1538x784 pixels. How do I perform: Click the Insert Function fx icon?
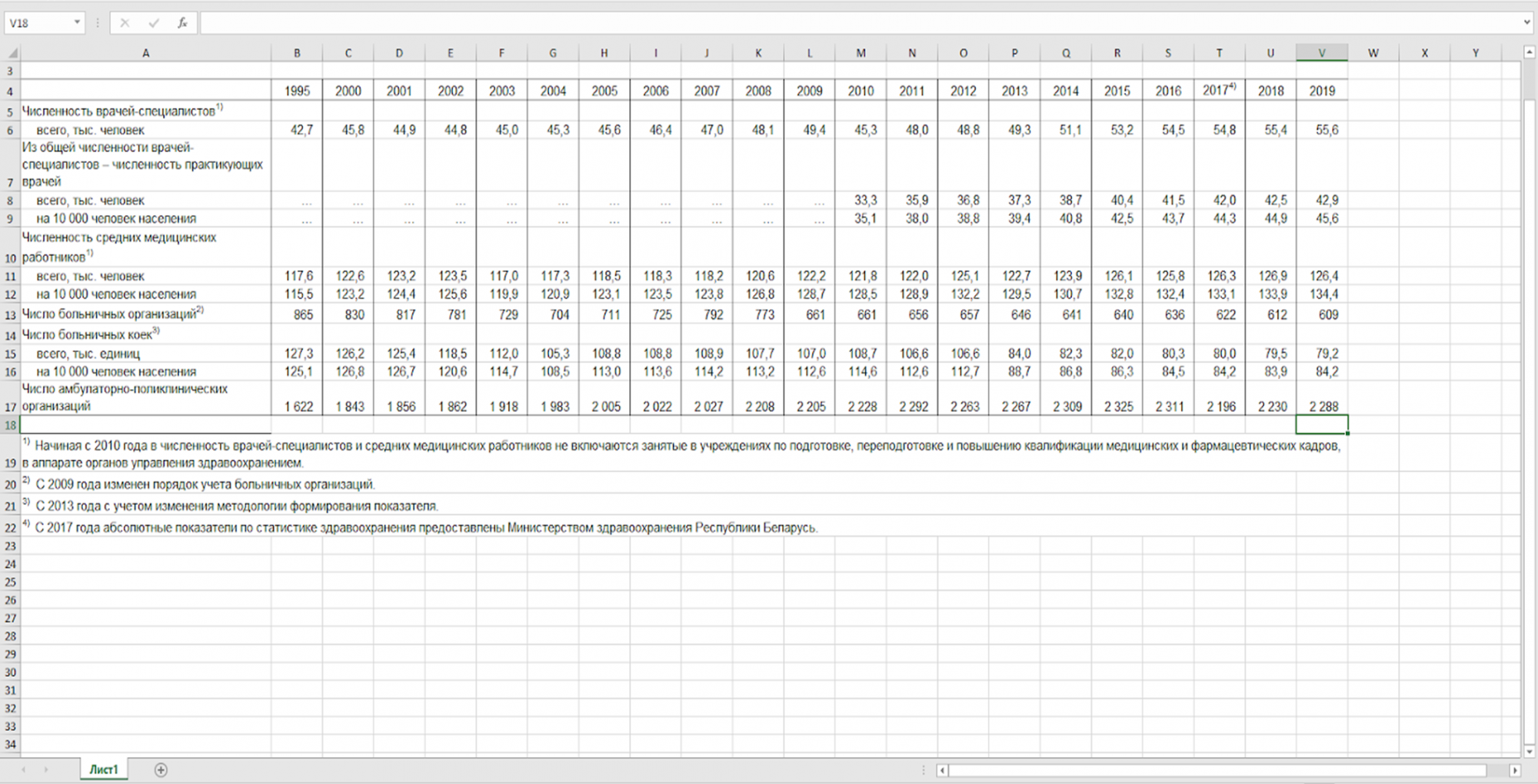click(x=182, y=23)
